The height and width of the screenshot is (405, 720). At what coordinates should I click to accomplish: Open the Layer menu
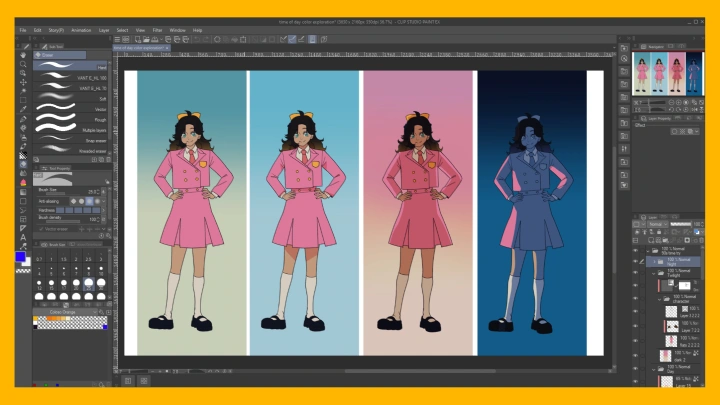(x=104, y=30)
